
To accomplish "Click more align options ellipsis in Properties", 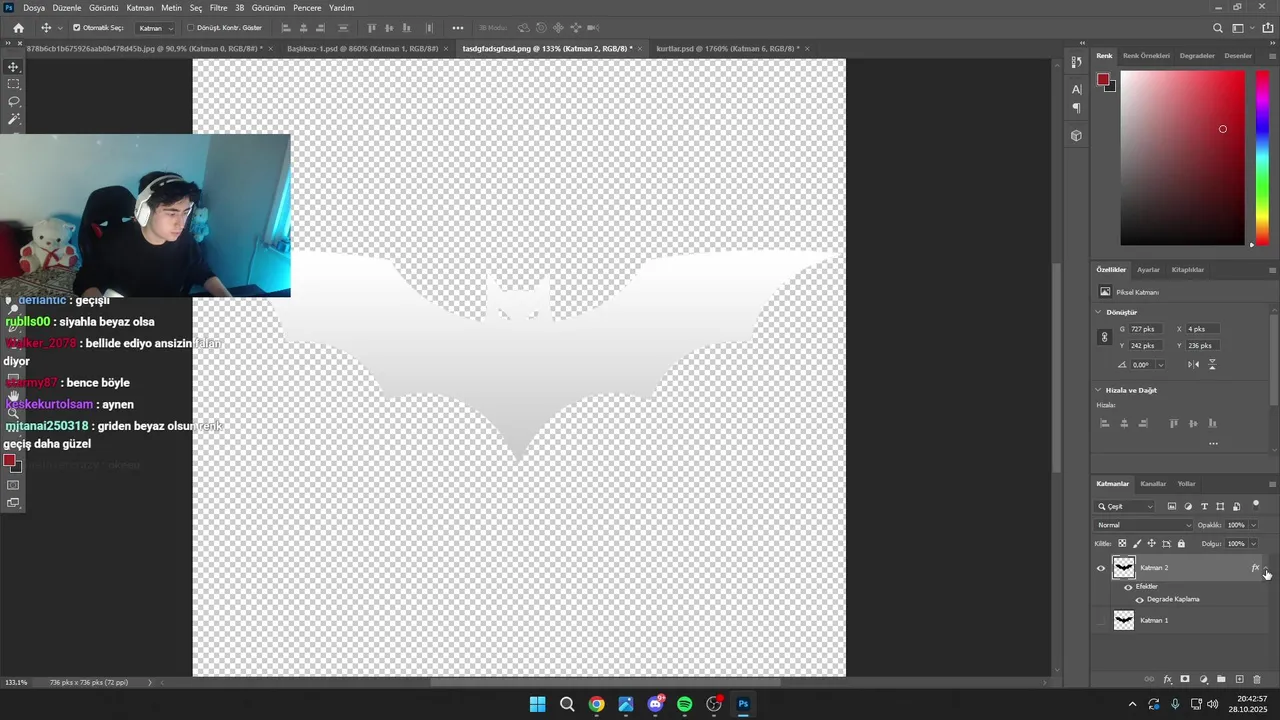I will click(x=1213, y=444).
